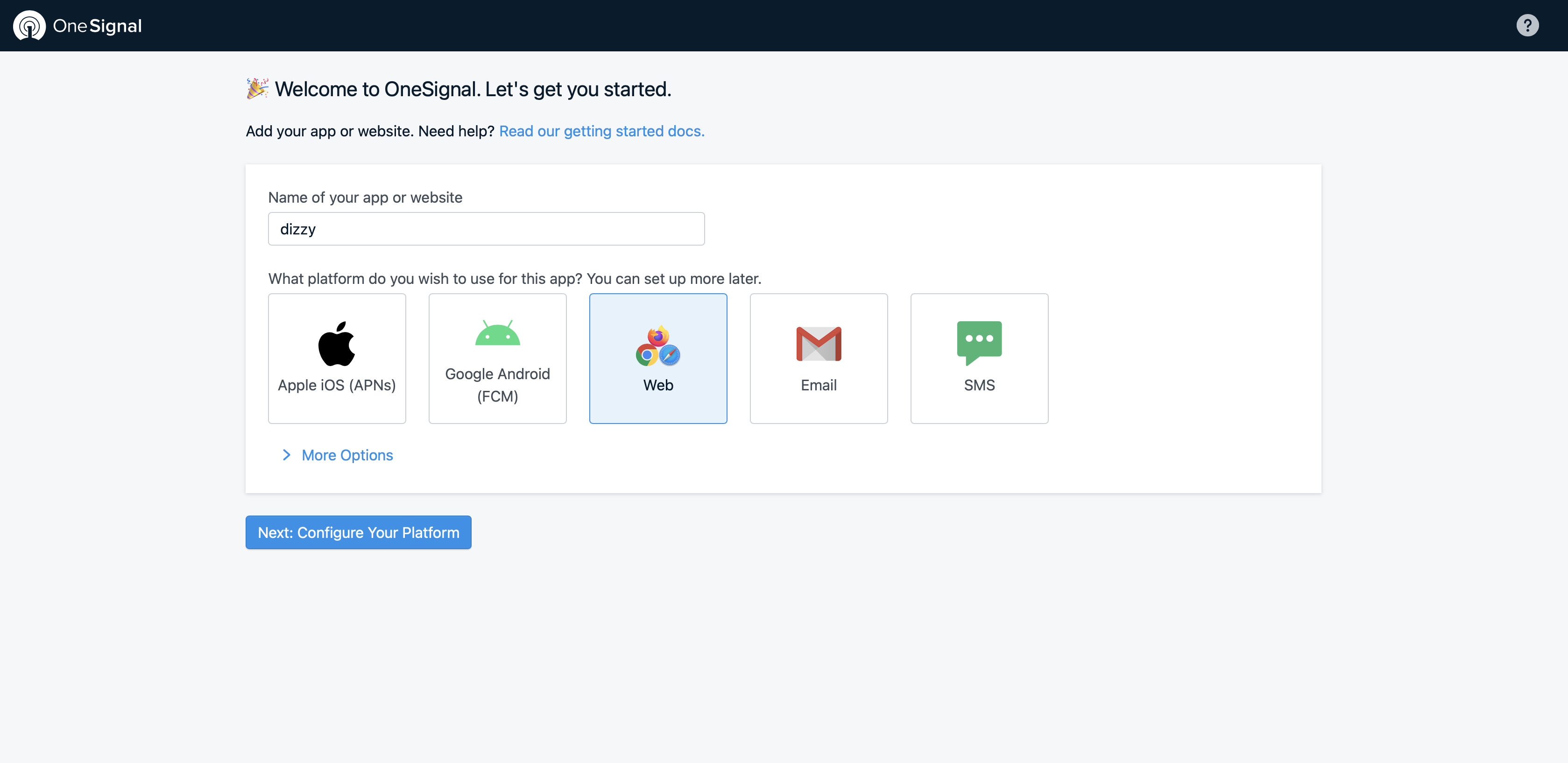Click the More Options text link
Image resolution: width=1568 pixels, height=763 pixels.
(347, 455)
